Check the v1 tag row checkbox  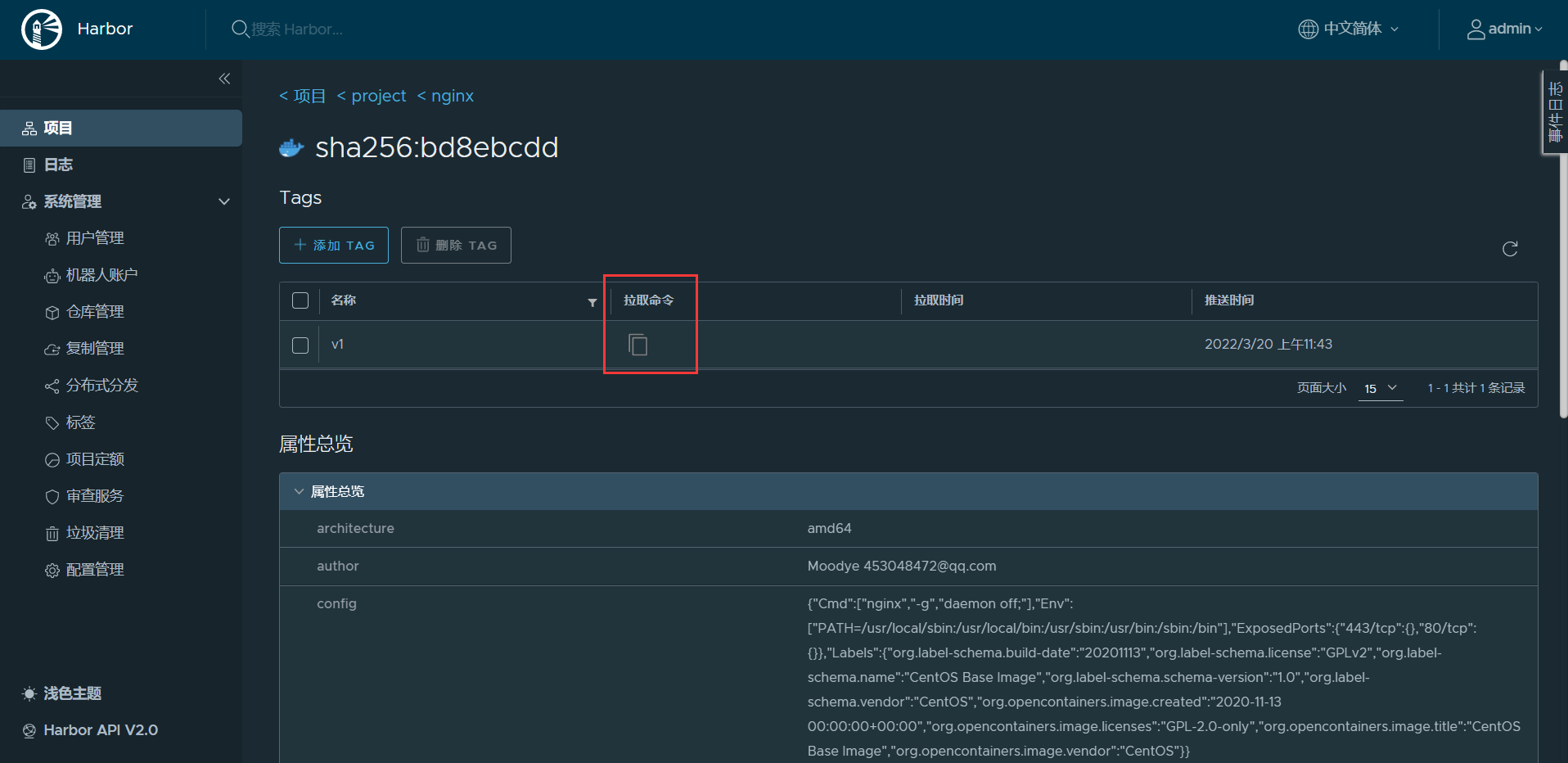click(300, 345)
